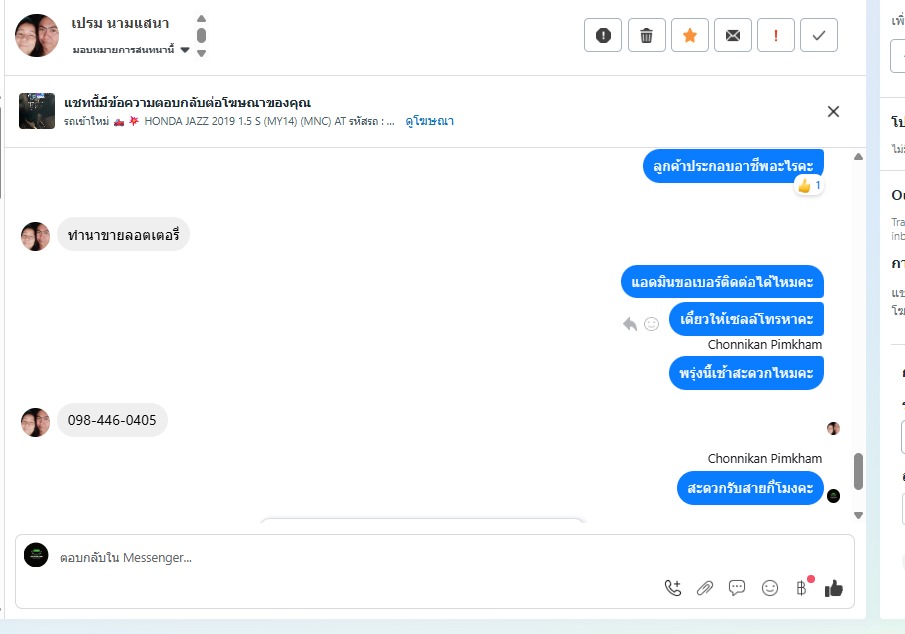This screenshot has width=905, height=634.
Task: Add emoji reaction to เดี๋ยวให้เซลล์โทรหาคะ message
Action: click(652, 324)
